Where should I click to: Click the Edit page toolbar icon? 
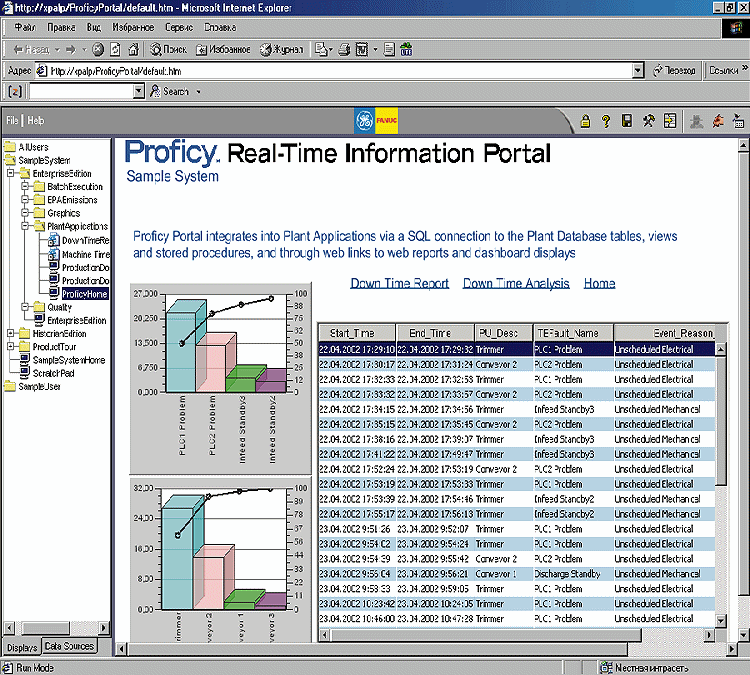[362, 49]
